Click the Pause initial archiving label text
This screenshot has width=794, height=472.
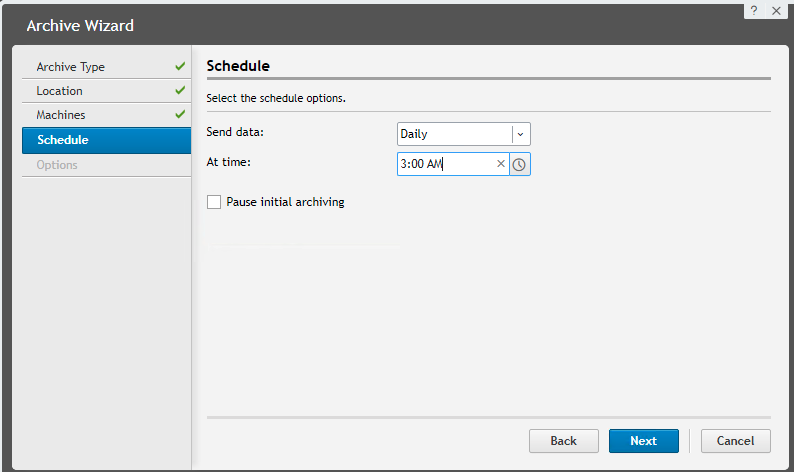[x=285, y=202]
